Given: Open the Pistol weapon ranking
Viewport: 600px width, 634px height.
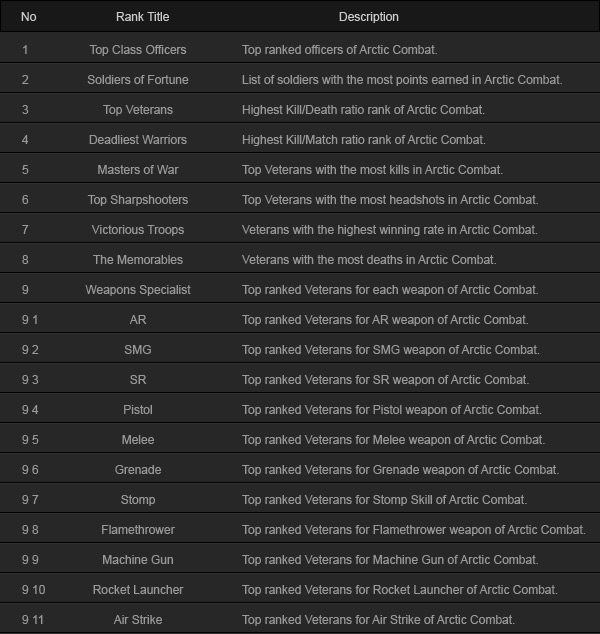Looking at the screenshot, I should click(x=138, y=409).
